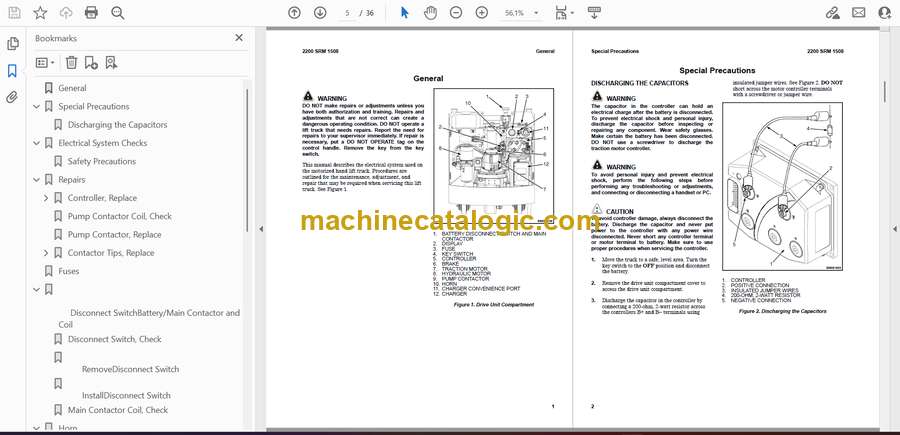Open the fit page options dropdown
The height and width of the screenshot is (435, 900).
[565, 13]
